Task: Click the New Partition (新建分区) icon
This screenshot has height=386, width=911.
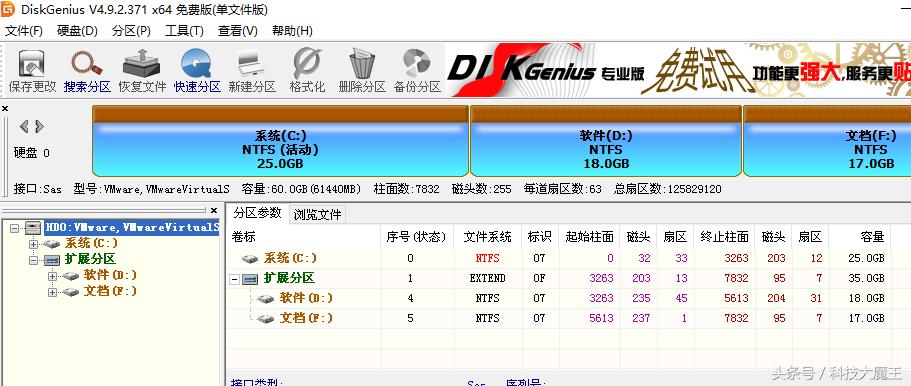Action: 252,71
